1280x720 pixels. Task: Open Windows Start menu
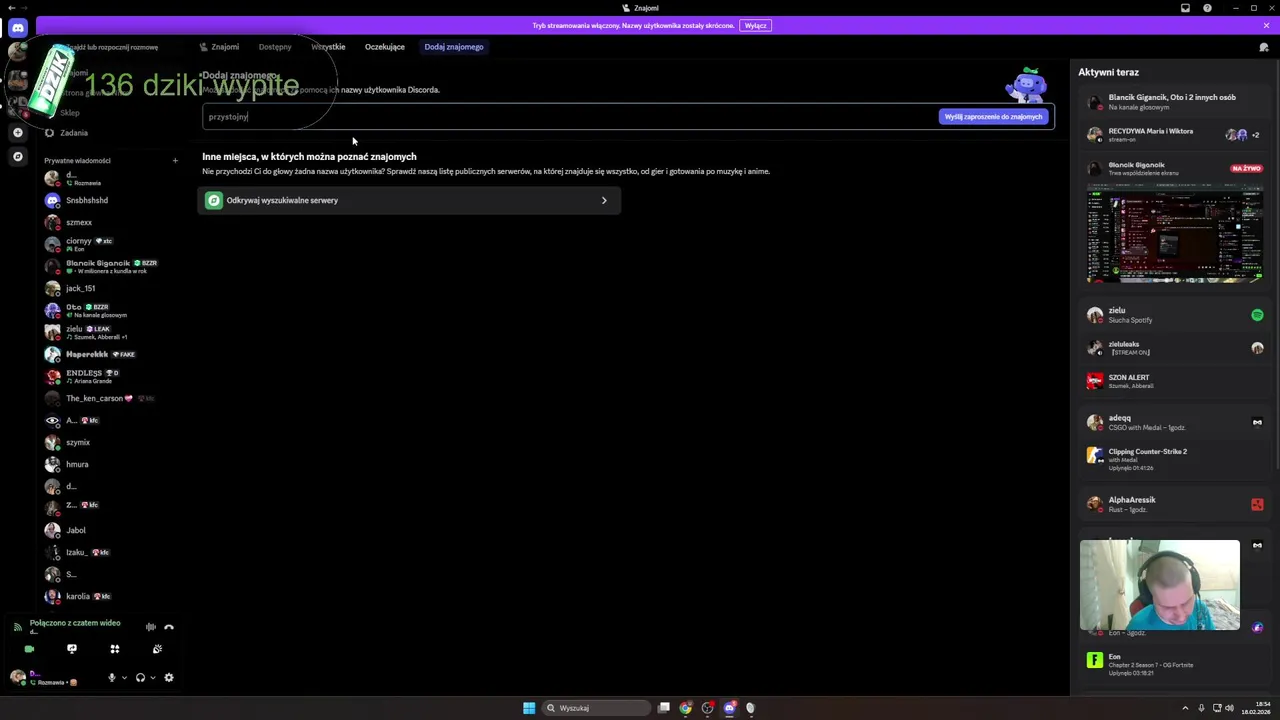click(x=529, y=708)
